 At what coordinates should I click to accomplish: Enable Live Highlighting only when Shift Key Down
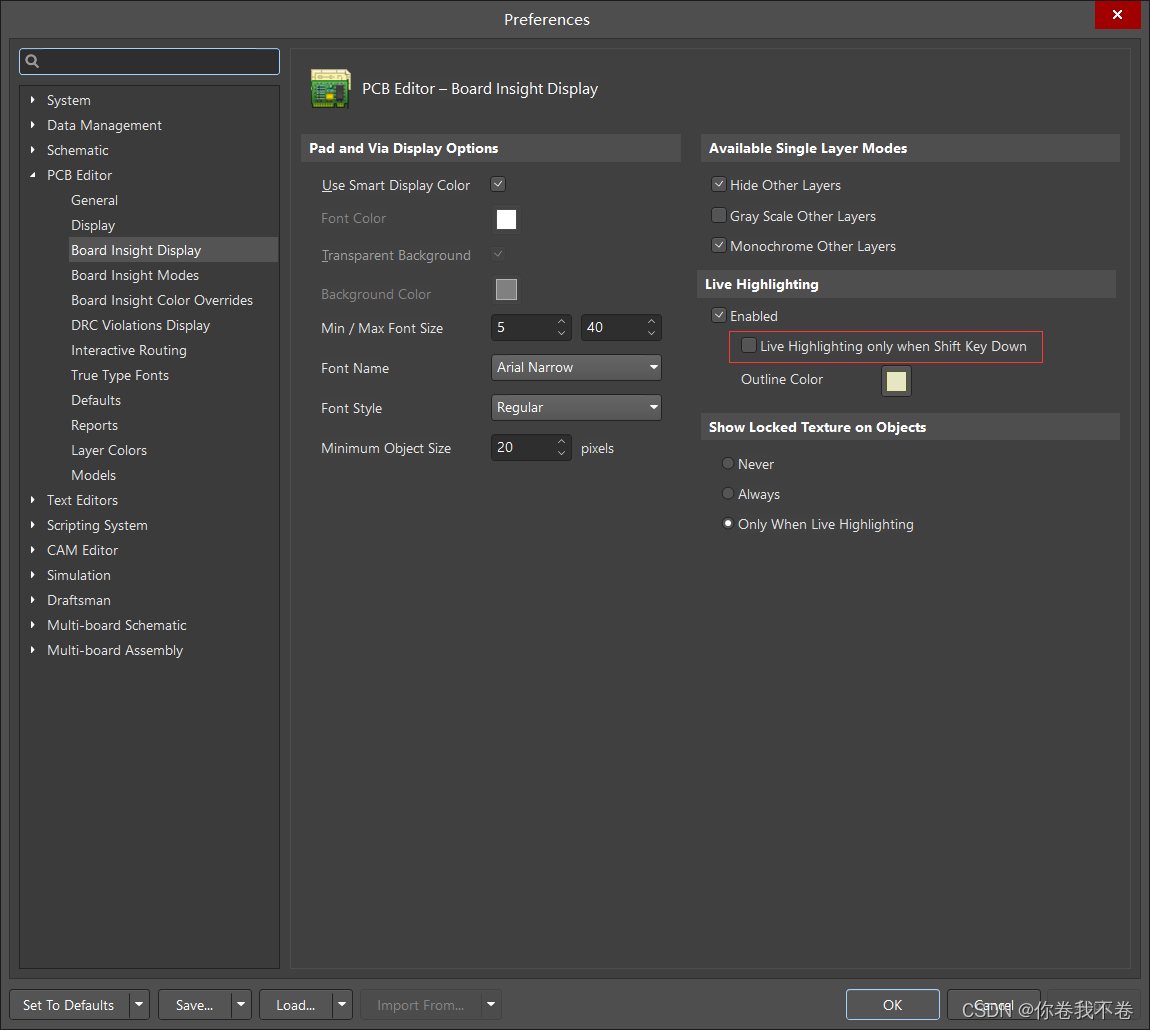(x=749, y=346)
